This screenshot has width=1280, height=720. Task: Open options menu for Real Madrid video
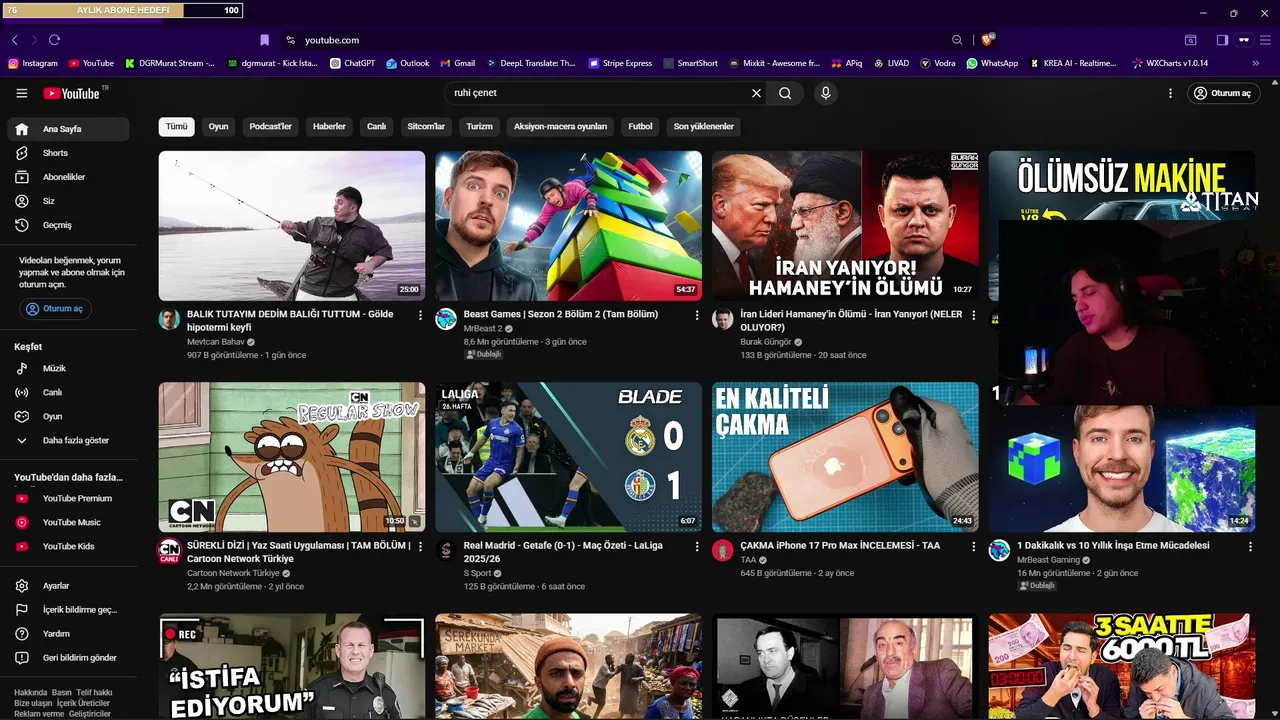pyautogui.click(x=697, y=547)
